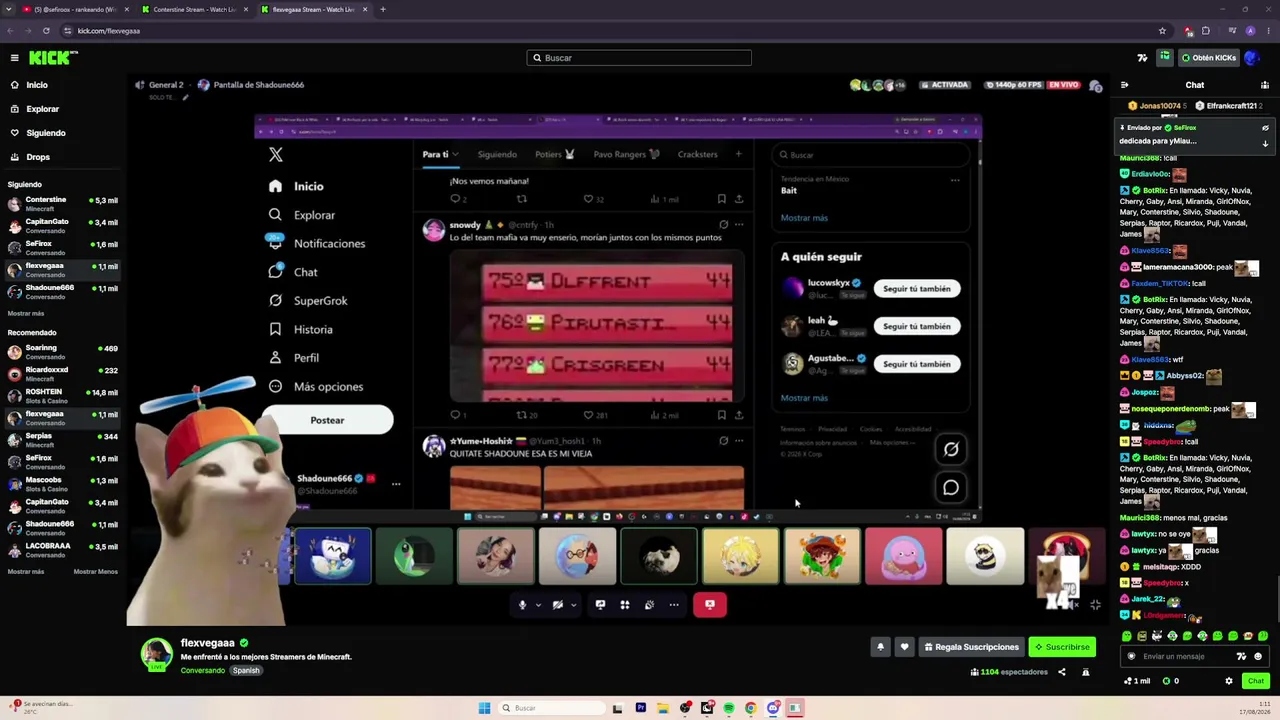Open microphone options dropdown arrow
The height and width of the screenshot is (720, 1280).
coord(538,605)
